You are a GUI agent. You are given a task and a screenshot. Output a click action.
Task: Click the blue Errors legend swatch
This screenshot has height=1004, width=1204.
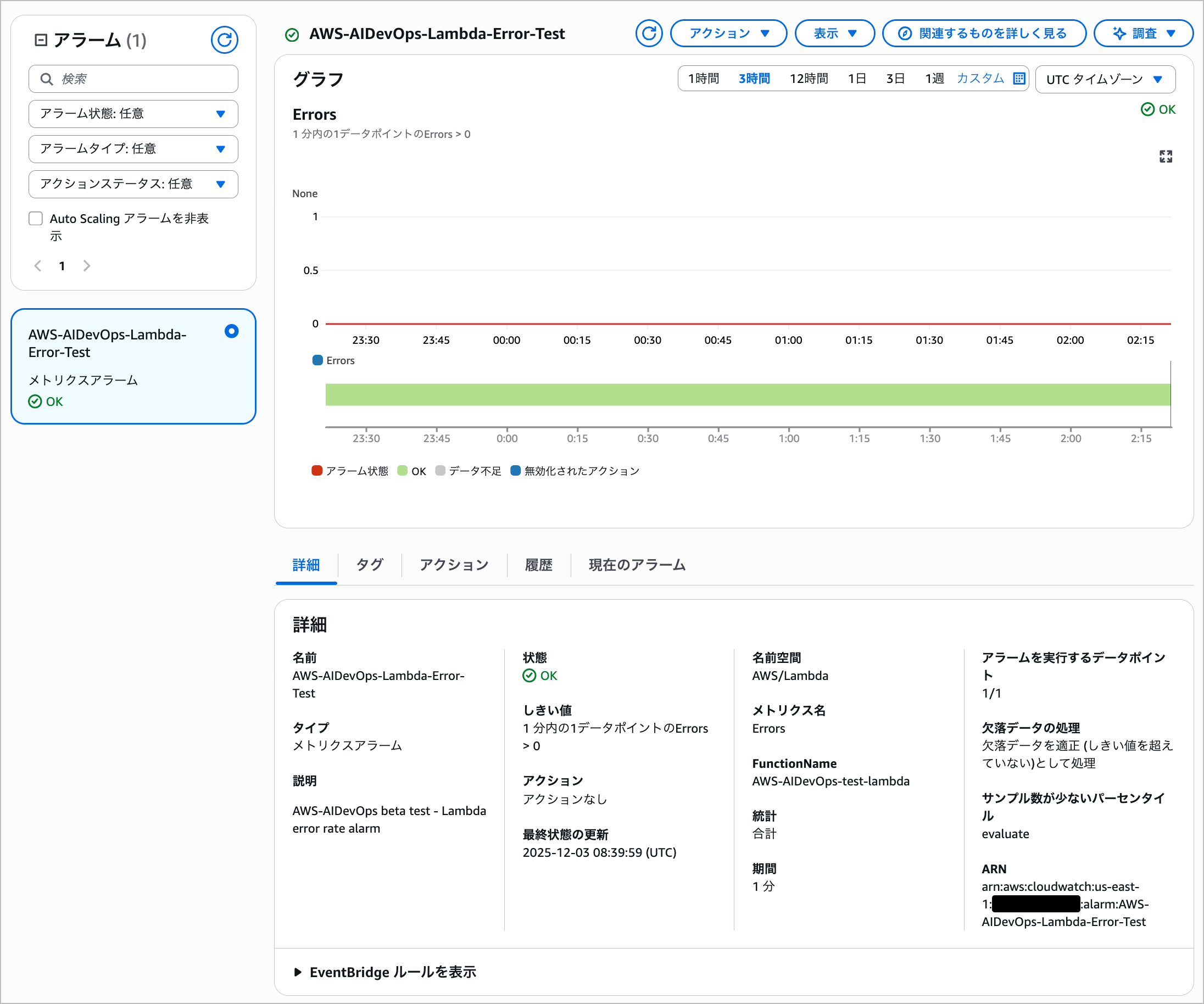coord(317,360)
